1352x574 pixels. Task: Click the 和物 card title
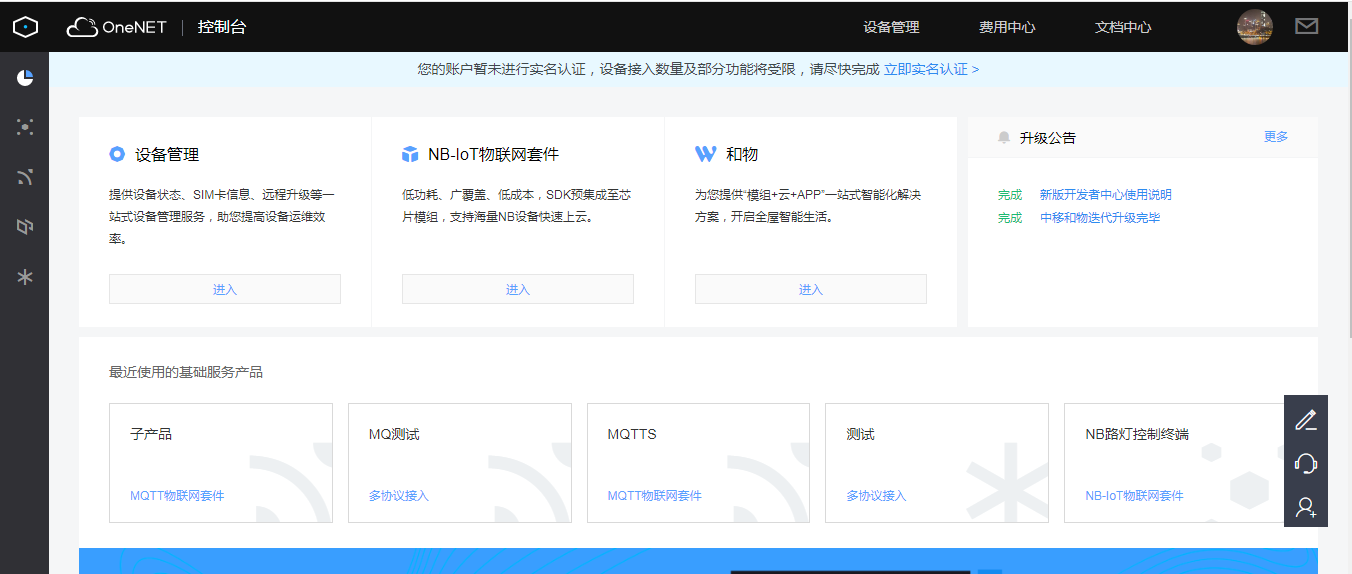pyautogui.click(x=742, y=154)
